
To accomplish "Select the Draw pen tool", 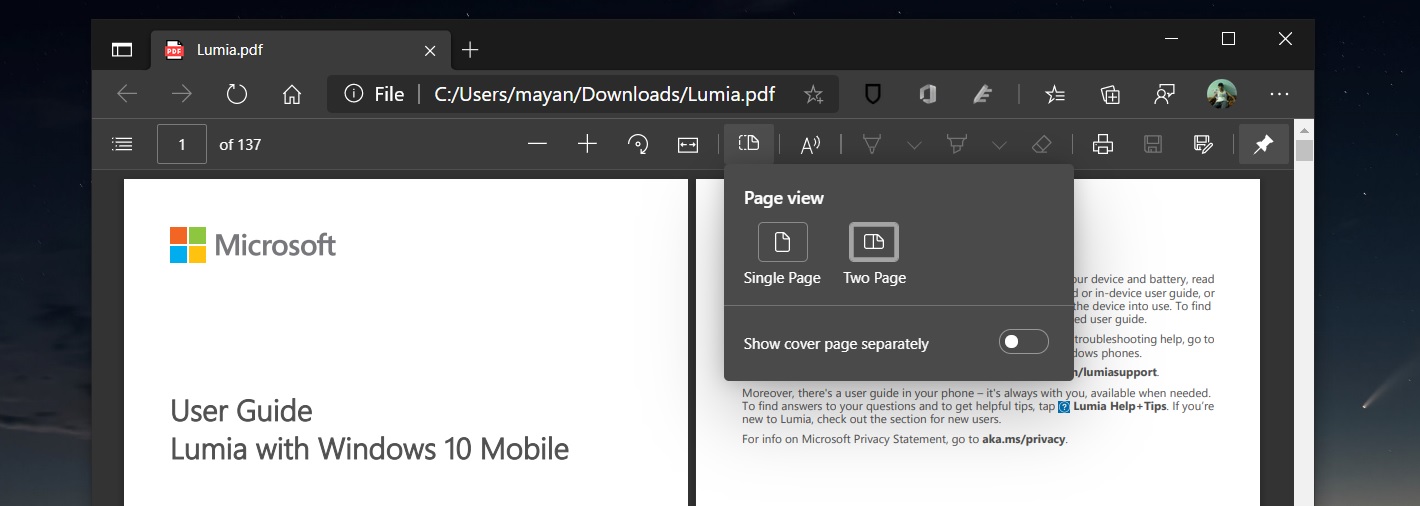I will click(871, 144).
